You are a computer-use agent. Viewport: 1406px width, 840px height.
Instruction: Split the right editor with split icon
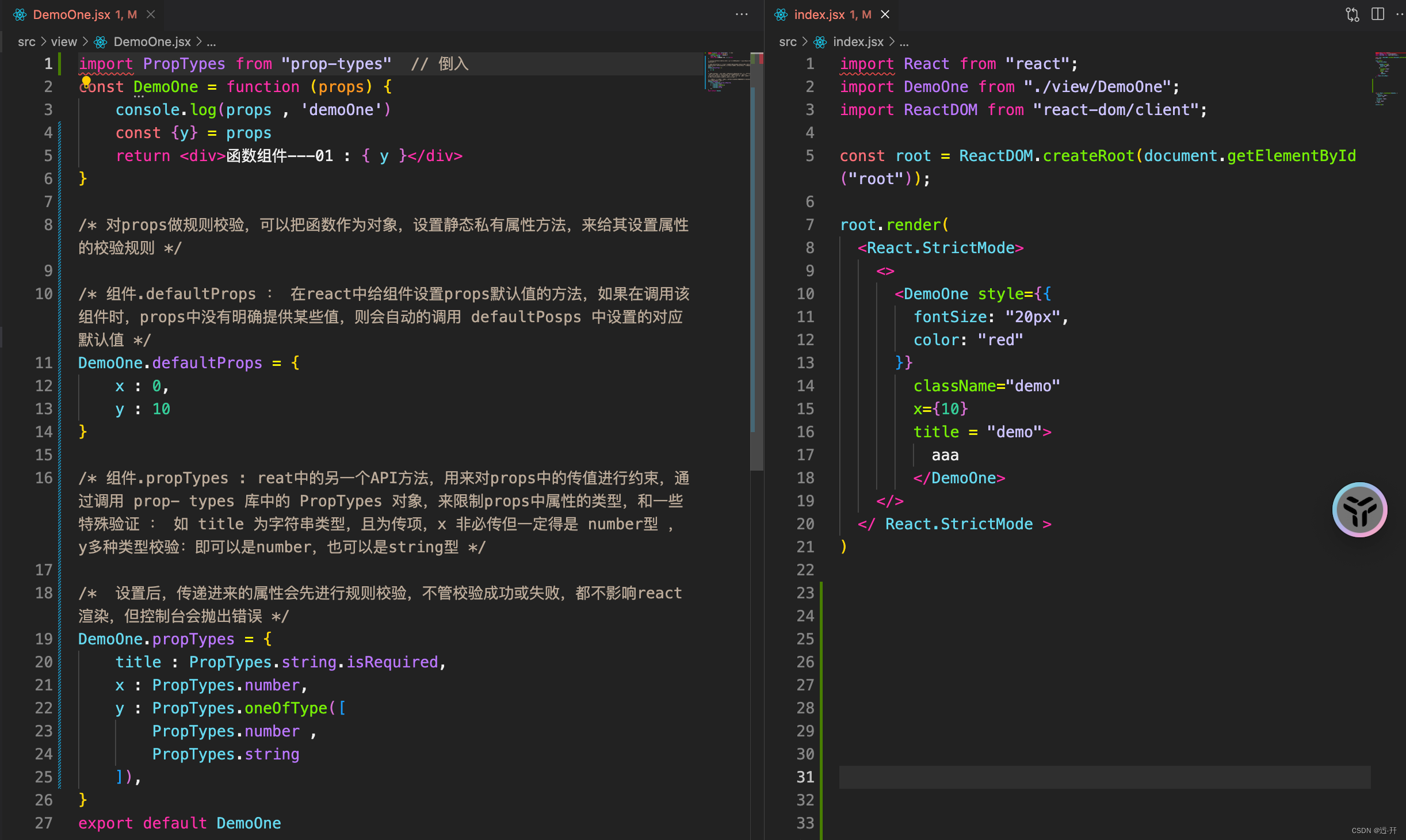click(1378, 14)
